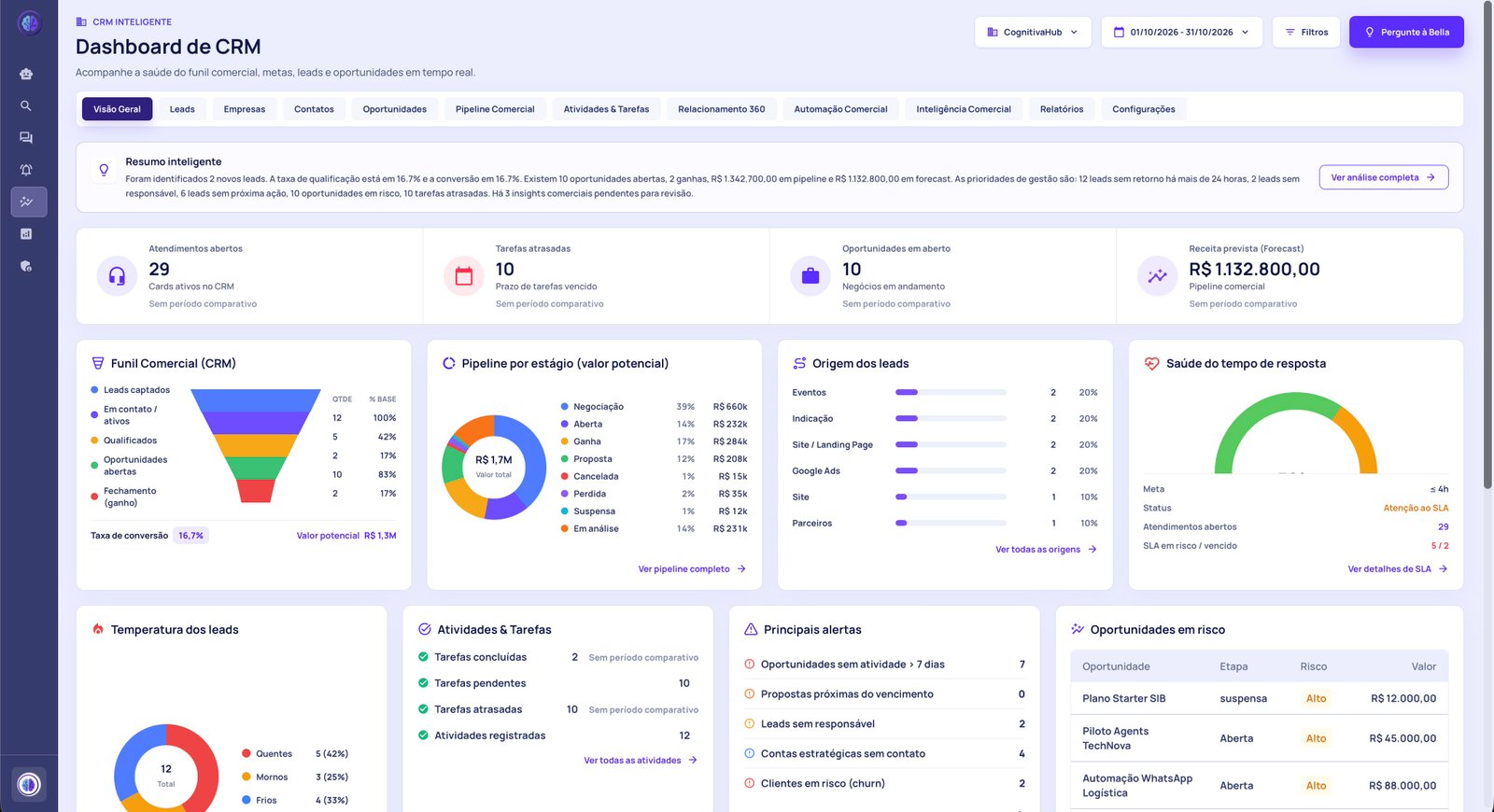Click the Plano Starter SIB opportunity row
Image resolution: width=1494 pixels, height=812 pixels.
(x=1259, y=698)
